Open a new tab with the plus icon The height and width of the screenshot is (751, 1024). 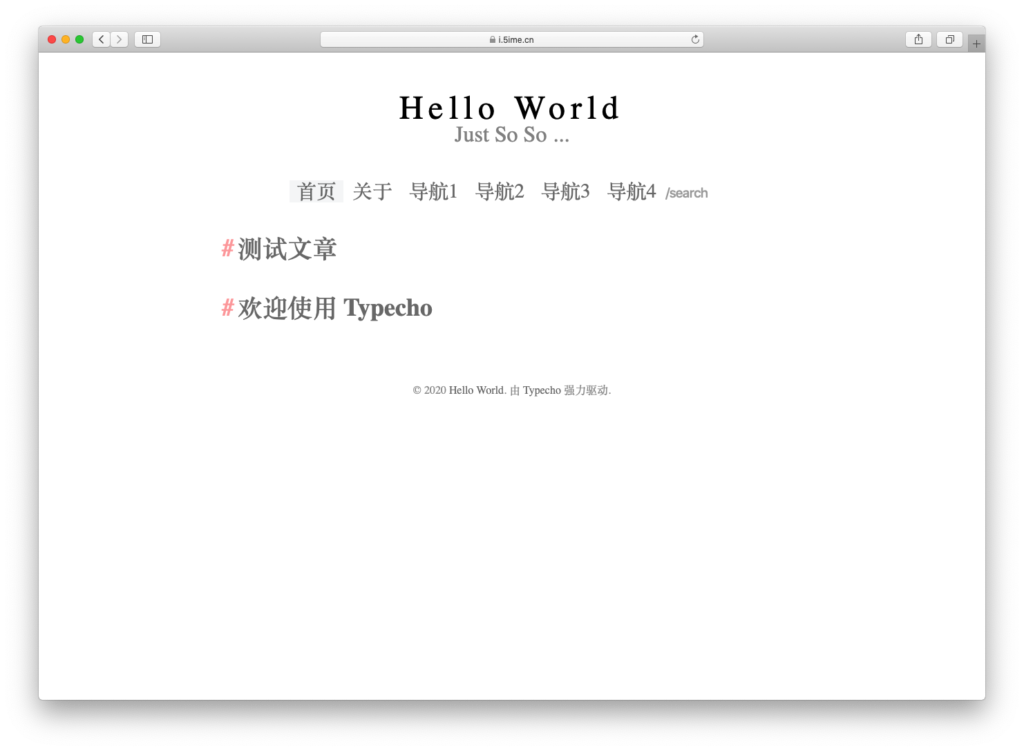(x=975, y=43)
